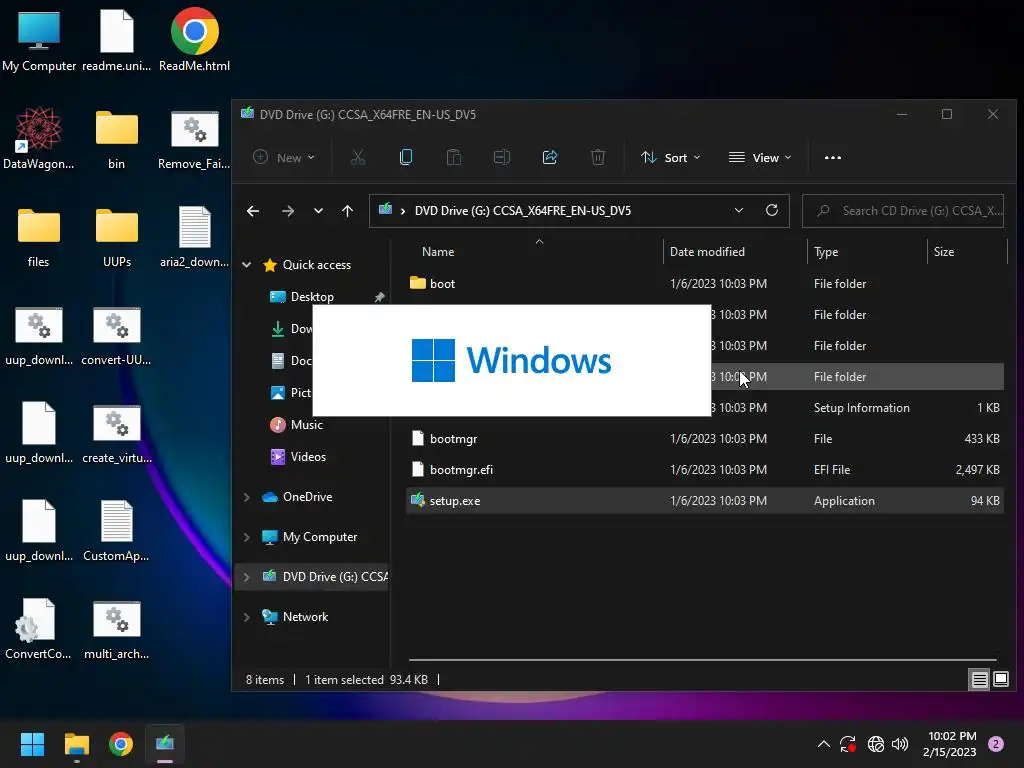1024x768 pixels.
Task: Select the CustomAp... text file on desktop
Action: click(116, 530)
